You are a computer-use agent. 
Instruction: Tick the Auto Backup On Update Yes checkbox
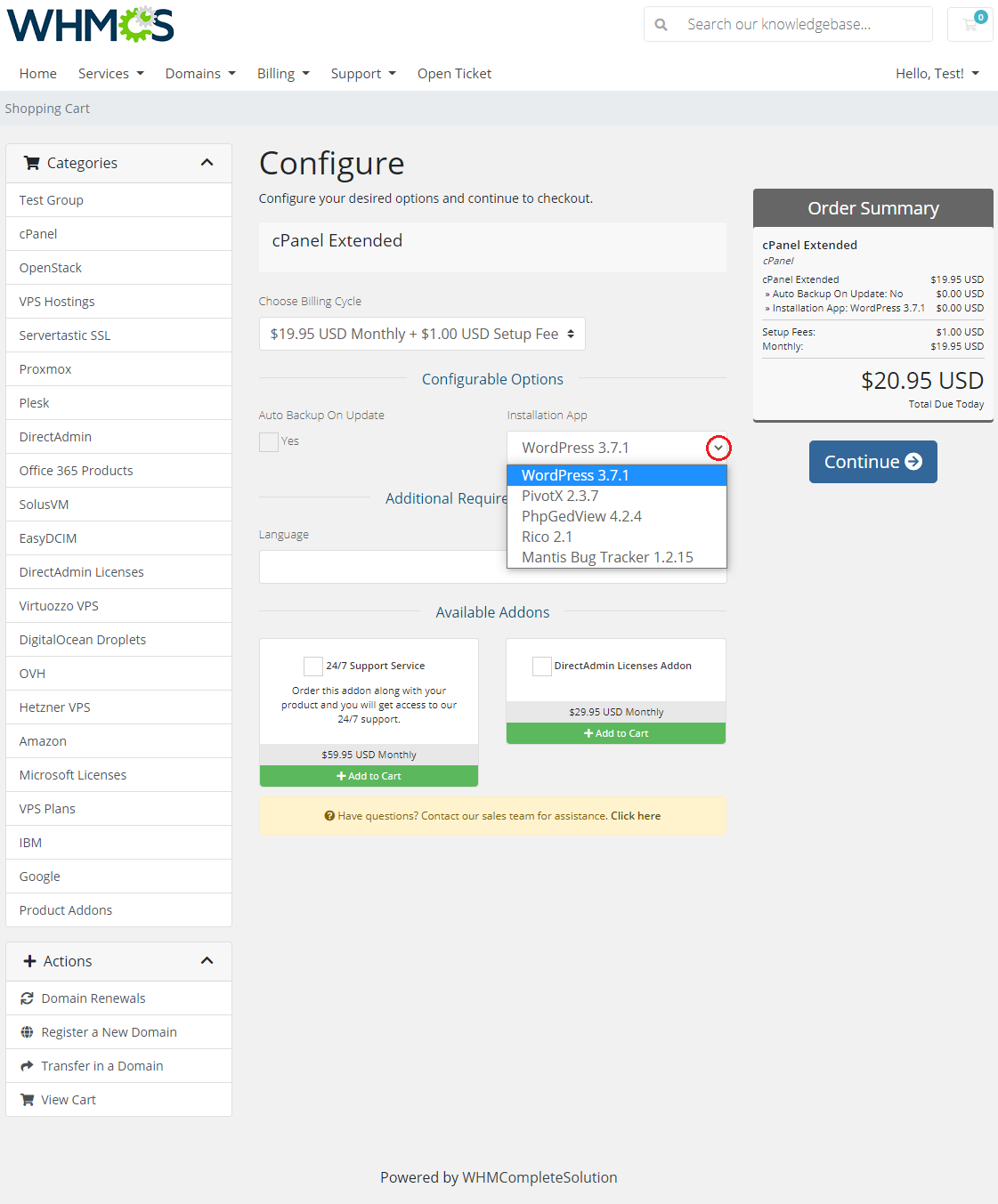tap(269, 442)
